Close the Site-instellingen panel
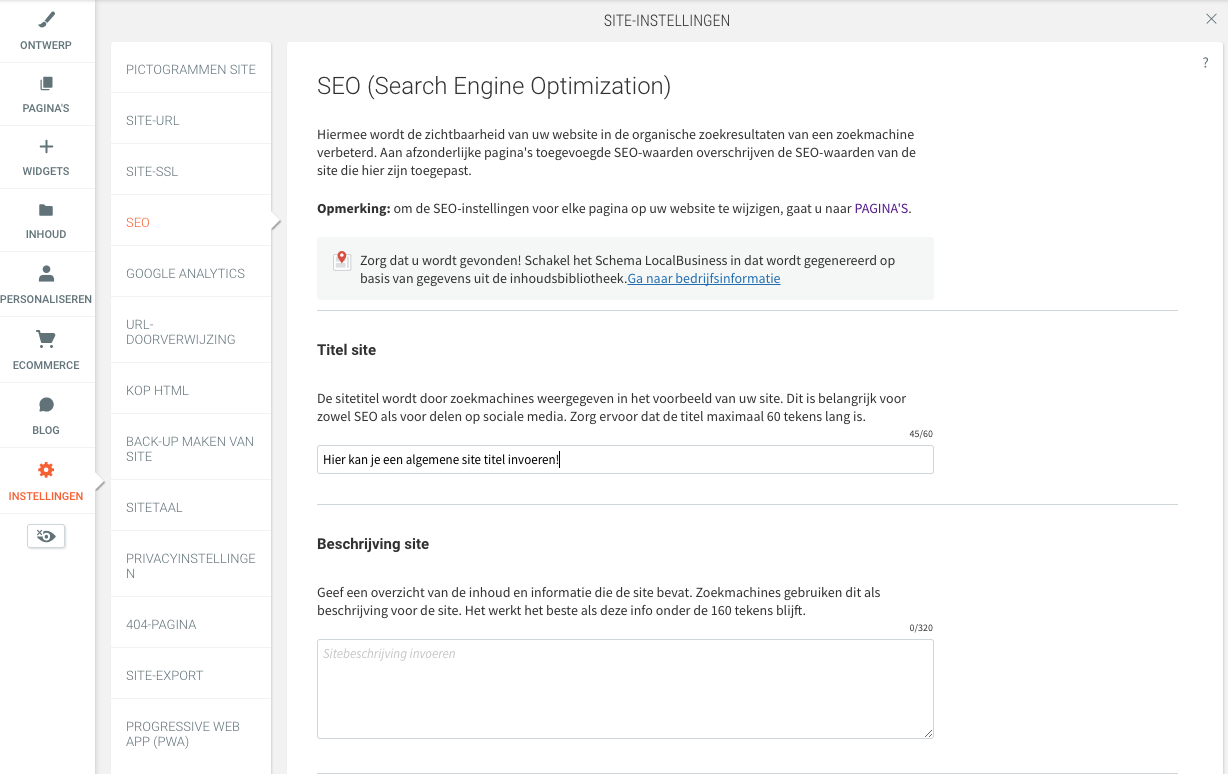Image resolution: width=1228 pixels, height=774 pixels. click(x=1212, y=19)
